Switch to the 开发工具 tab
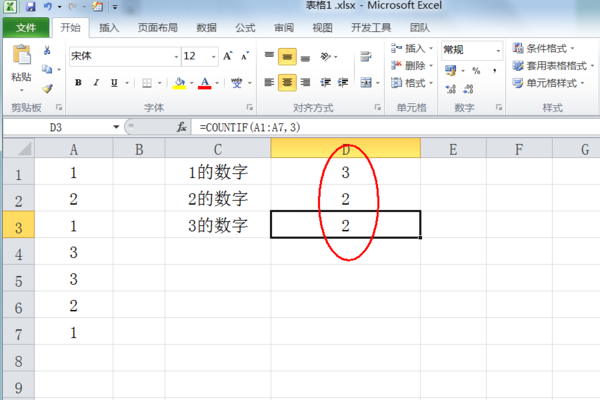 pos(371,28)
